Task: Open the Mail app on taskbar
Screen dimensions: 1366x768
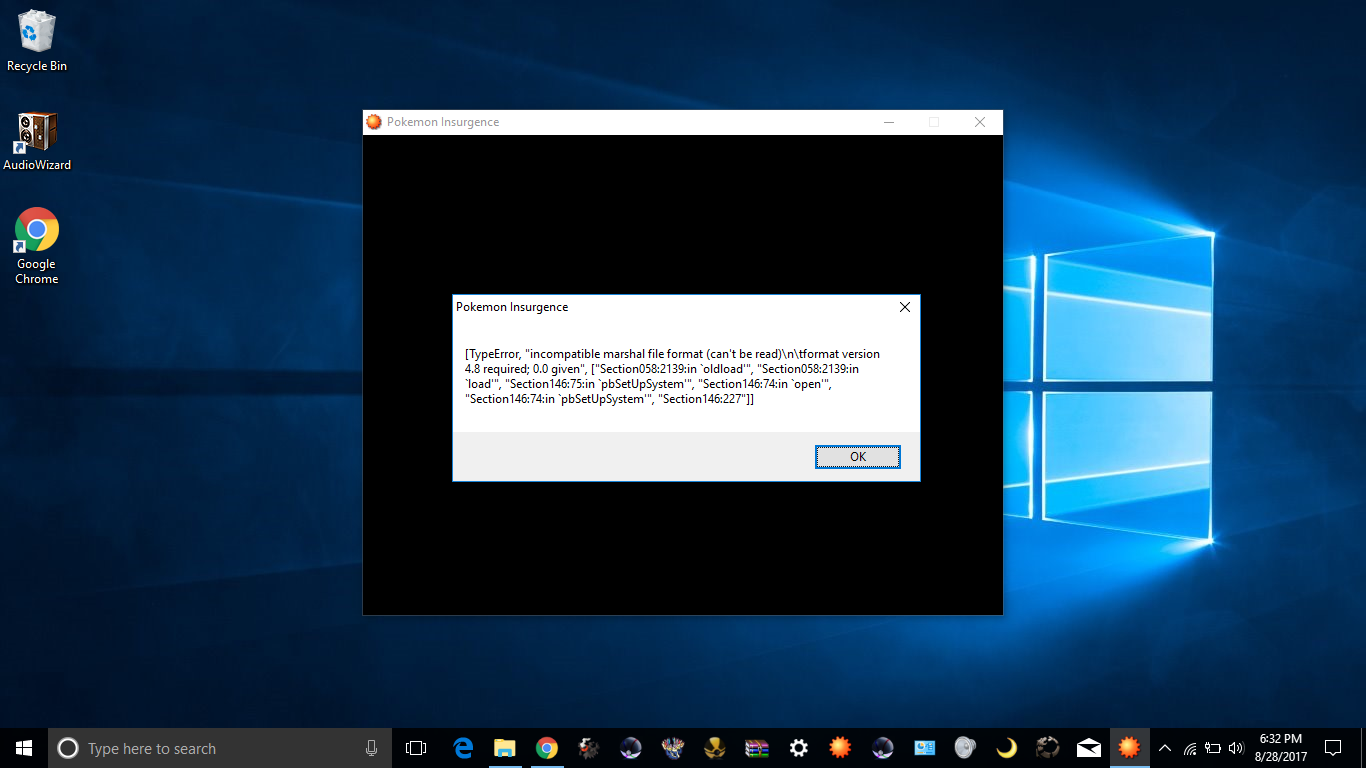Action: pos(1089,748)
